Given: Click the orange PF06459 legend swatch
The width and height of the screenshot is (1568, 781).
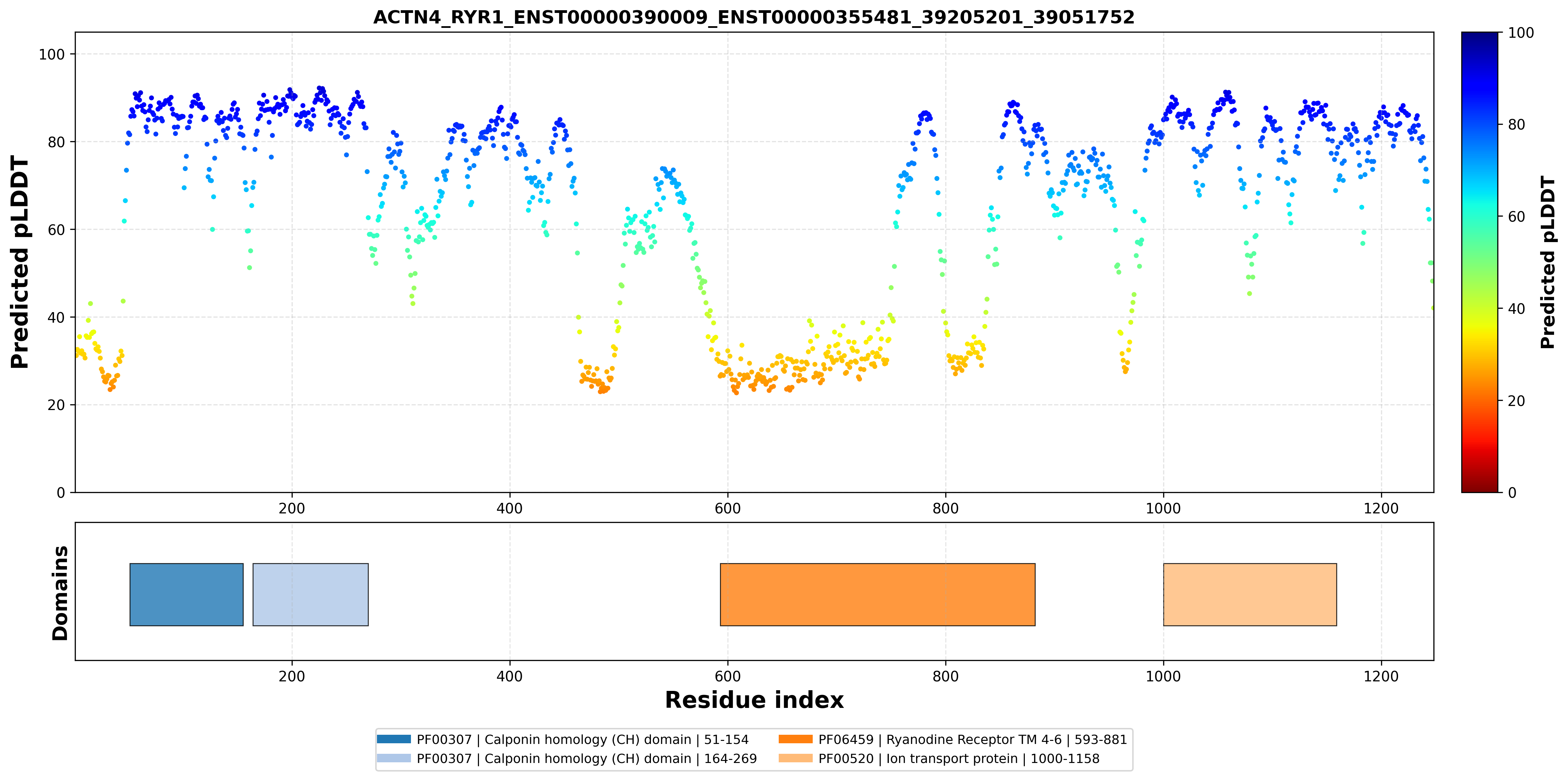Looking at the screenshot, I should [x=796, y=739].
